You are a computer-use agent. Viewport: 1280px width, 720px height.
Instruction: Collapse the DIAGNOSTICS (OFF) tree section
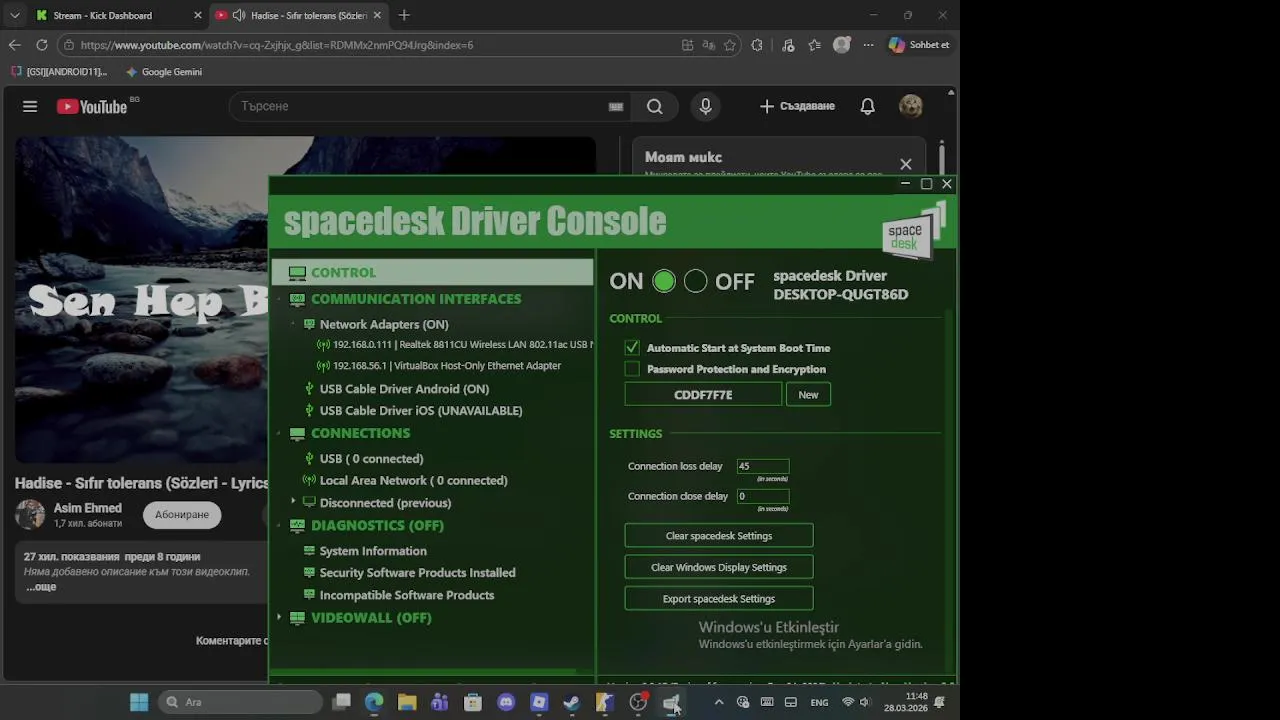coord(279,525)
